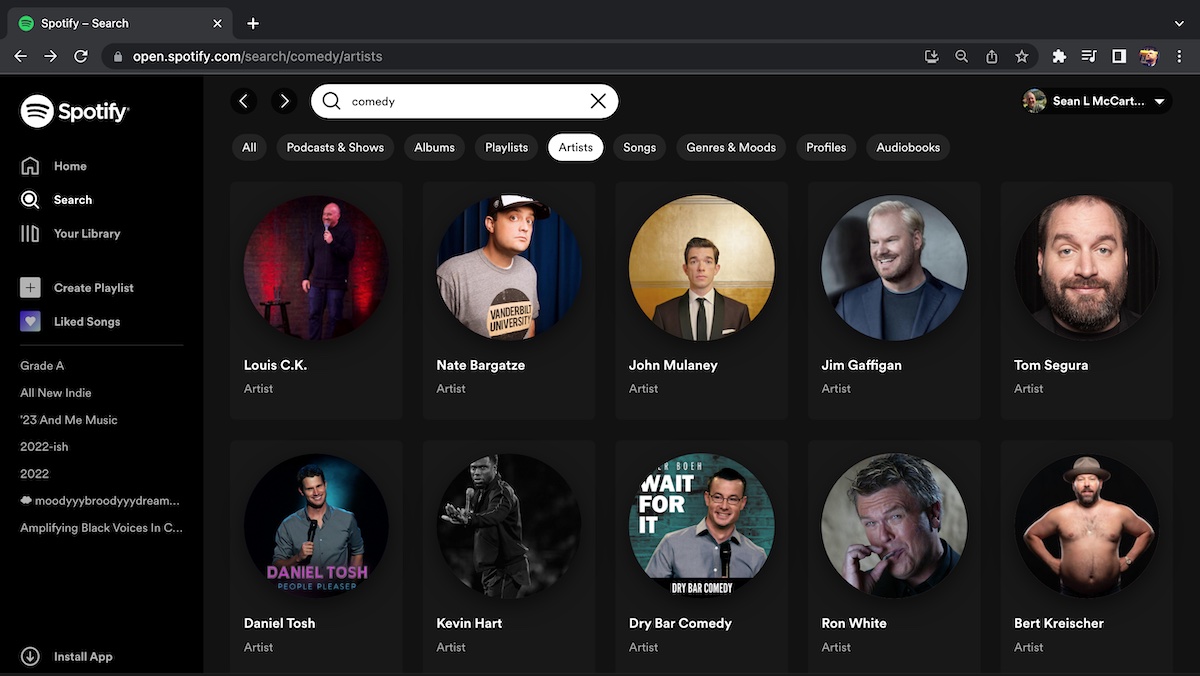Screen dimensions: 1200x676
Task: Clear the comedy search with X
Action: tap(598, 101)
